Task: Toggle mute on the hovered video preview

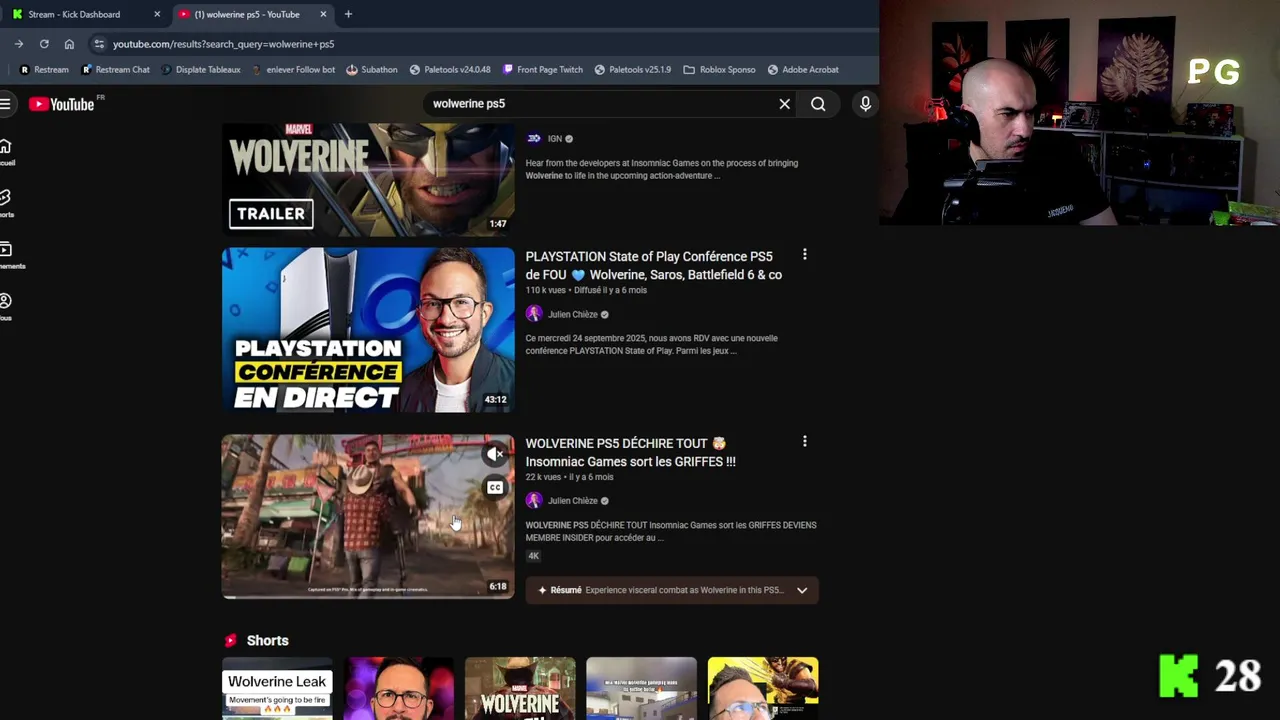Action: (495, 455)
